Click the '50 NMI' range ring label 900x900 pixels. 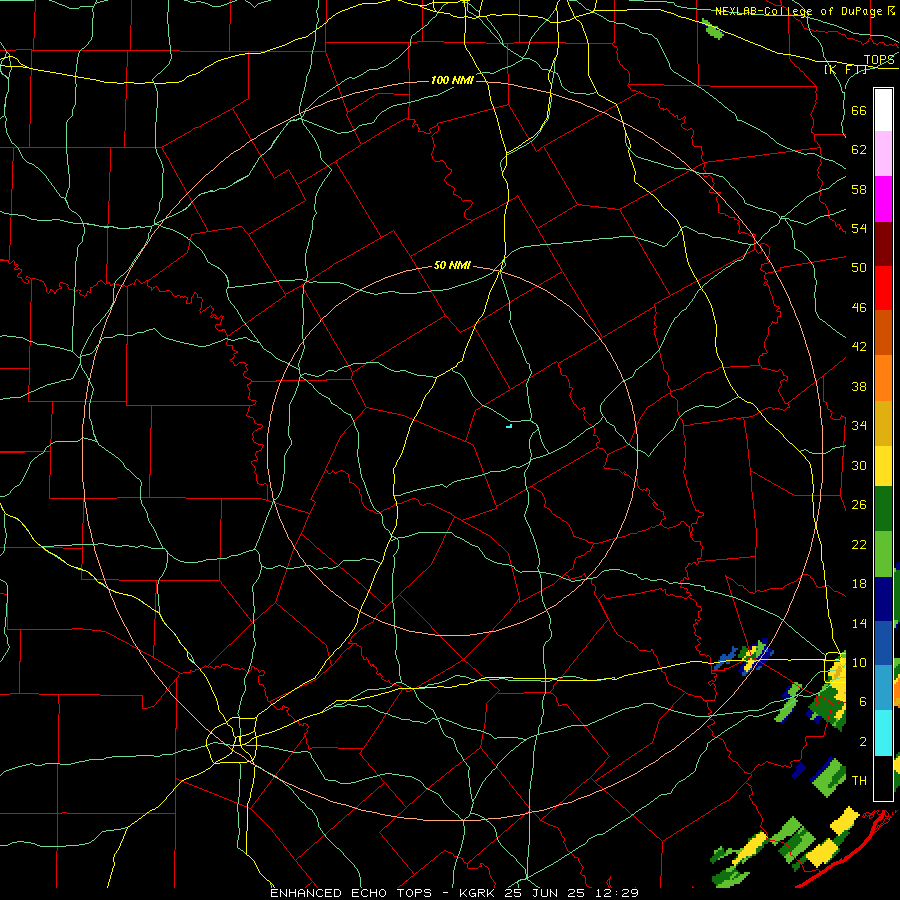452,265
